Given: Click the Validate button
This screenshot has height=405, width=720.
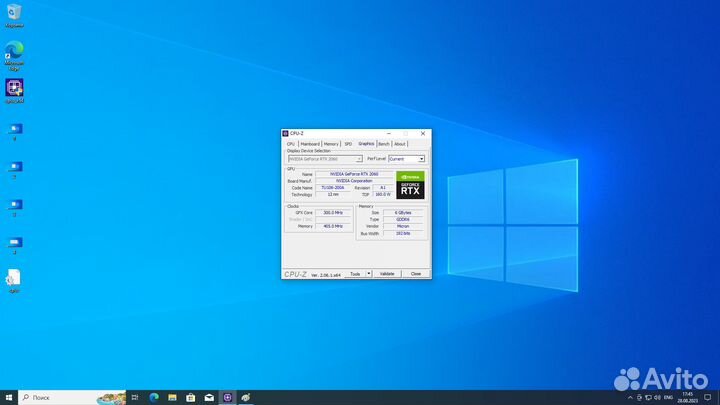Looking at the screenshot, I should point(387,274).
